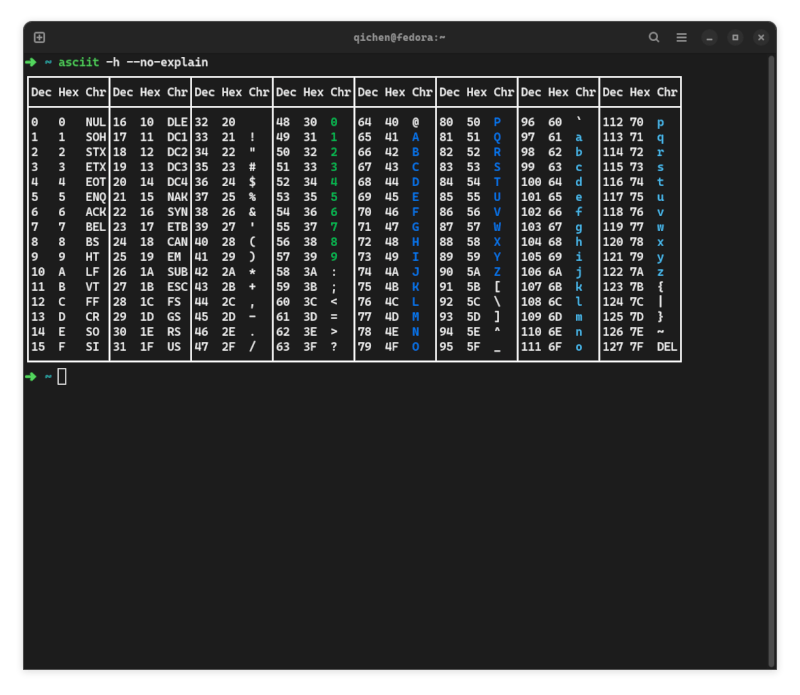Select the 'SOH' character entry
The width and height of the screenshot is (800, 695).
click(95, 137)
